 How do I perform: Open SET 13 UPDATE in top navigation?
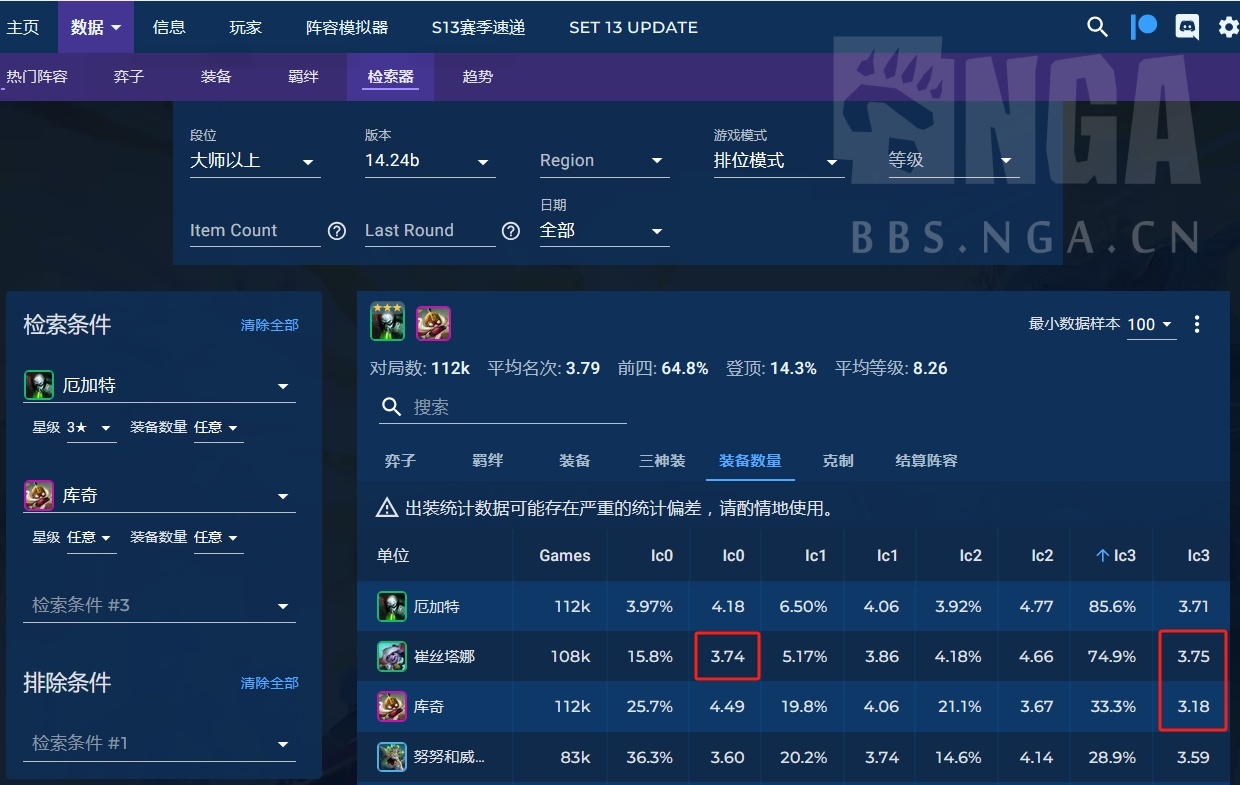[x=633, y=27]
